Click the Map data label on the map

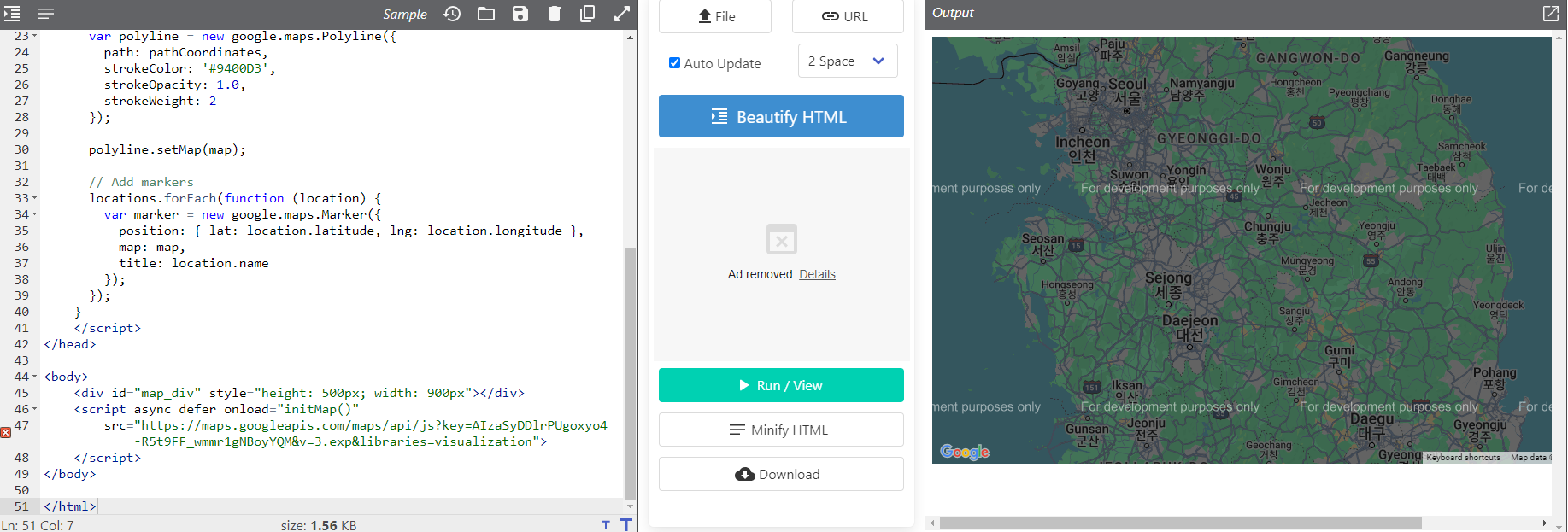1530,458
